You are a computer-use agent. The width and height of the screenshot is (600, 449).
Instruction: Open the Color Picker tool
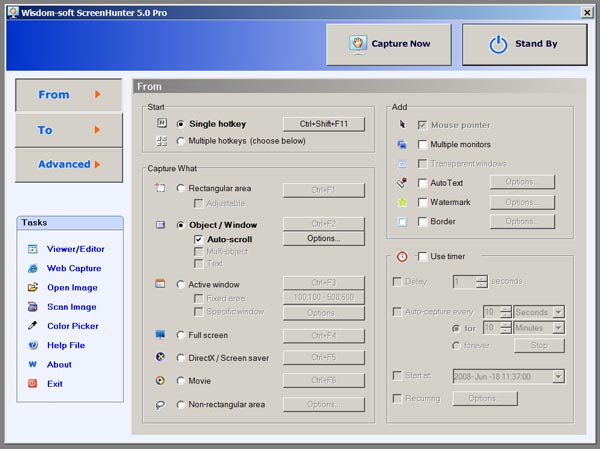[72, 326]
